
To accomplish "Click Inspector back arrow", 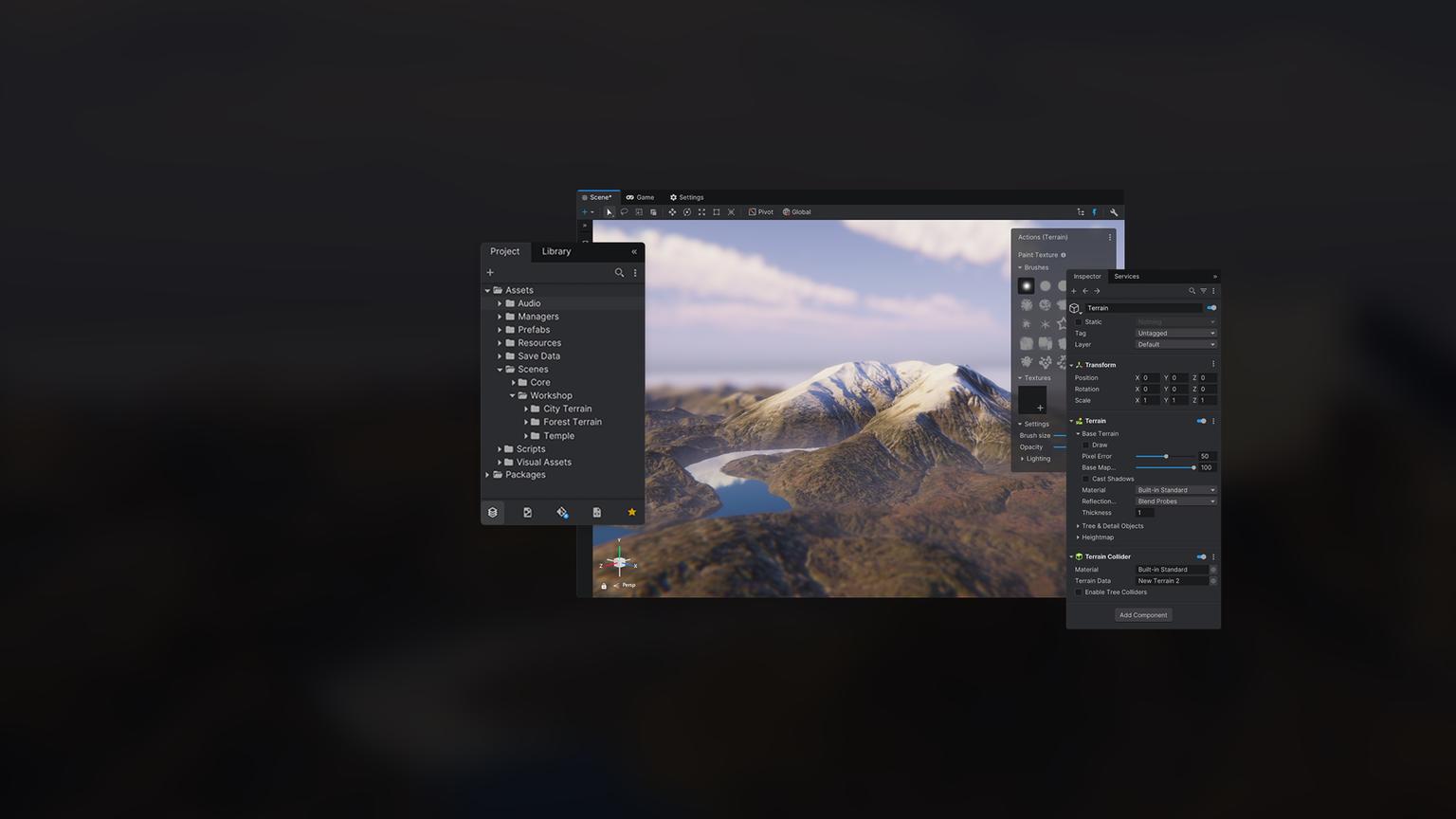I will pyautogui.click(x=1085, y=291).
